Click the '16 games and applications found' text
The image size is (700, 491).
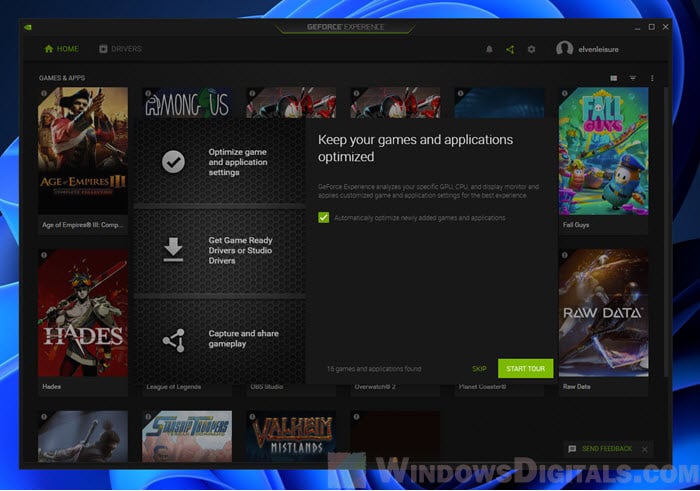374,369
